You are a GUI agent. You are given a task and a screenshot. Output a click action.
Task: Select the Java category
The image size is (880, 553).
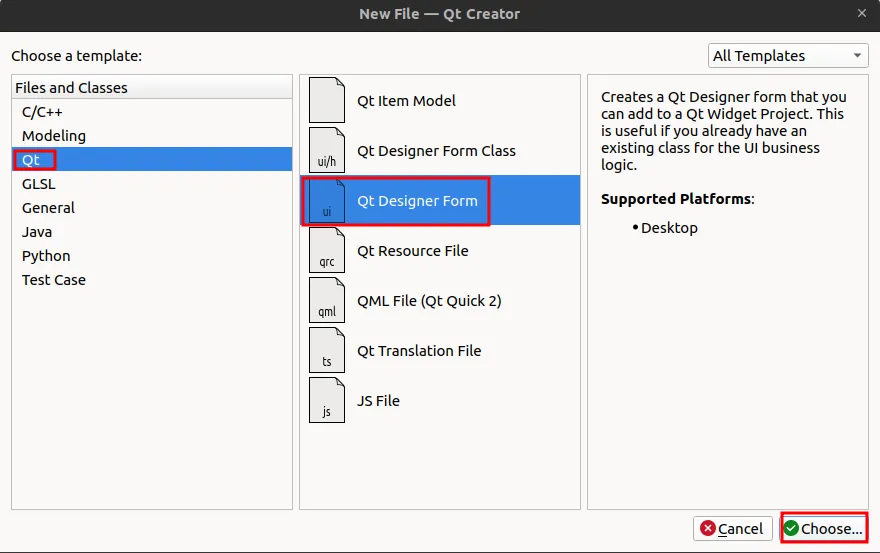pyautogui.click(x=152, y=232)
